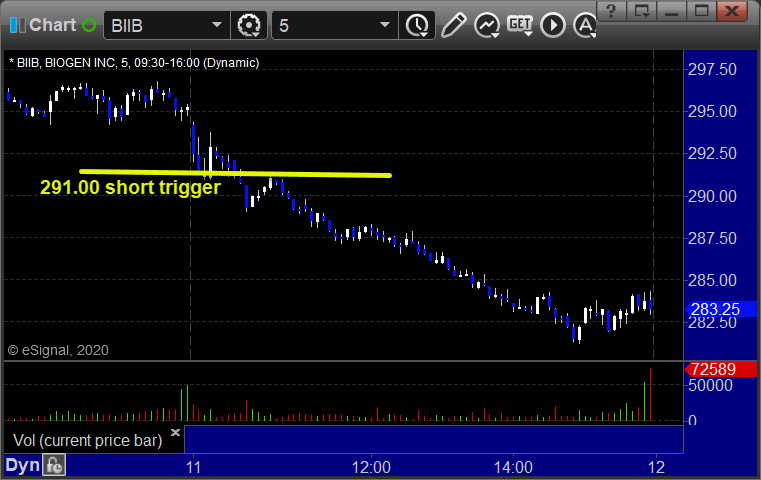
Task: Click the Dyn dynamic scaling label
Action: (x=22, y=465)
